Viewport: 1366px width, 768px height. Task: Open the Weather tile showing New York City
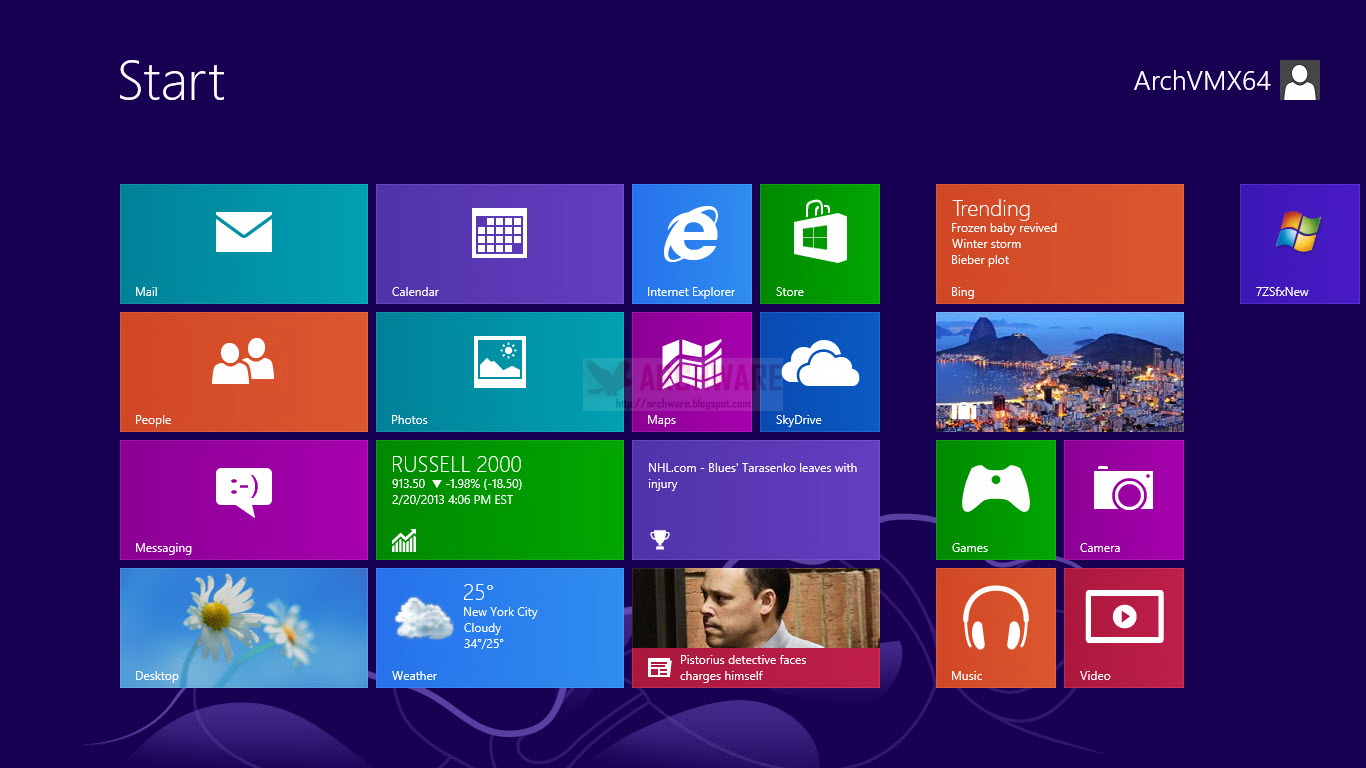click(x=499, y=627)
